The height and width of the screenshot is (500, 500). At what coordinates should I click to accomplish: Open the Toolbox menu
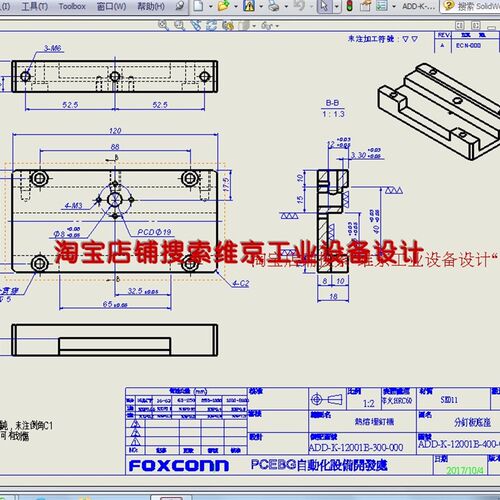72,6
